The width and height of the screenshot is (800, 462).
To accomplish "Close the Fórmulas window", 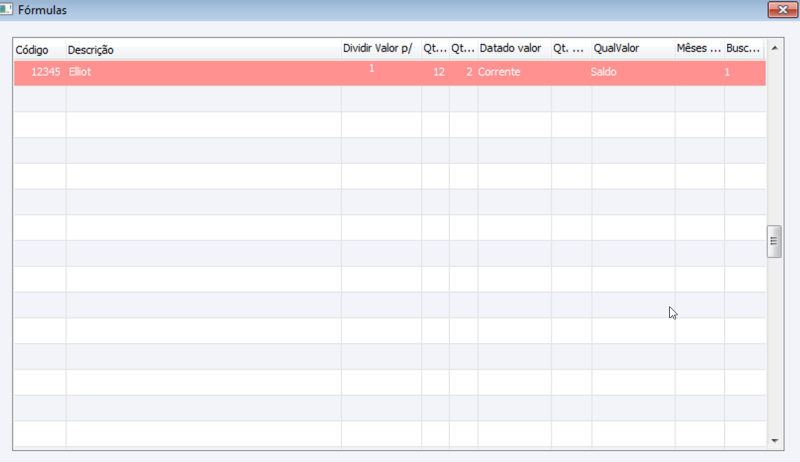I will 783,10.
